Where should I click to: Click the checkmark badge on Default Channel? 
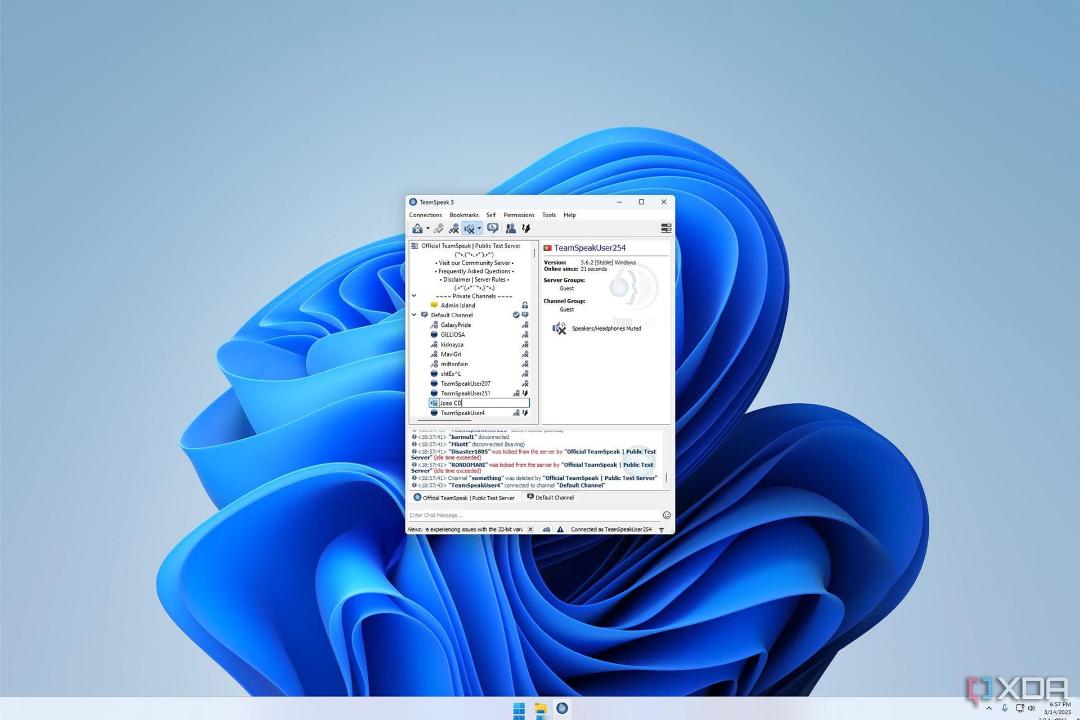click(516, 315)
